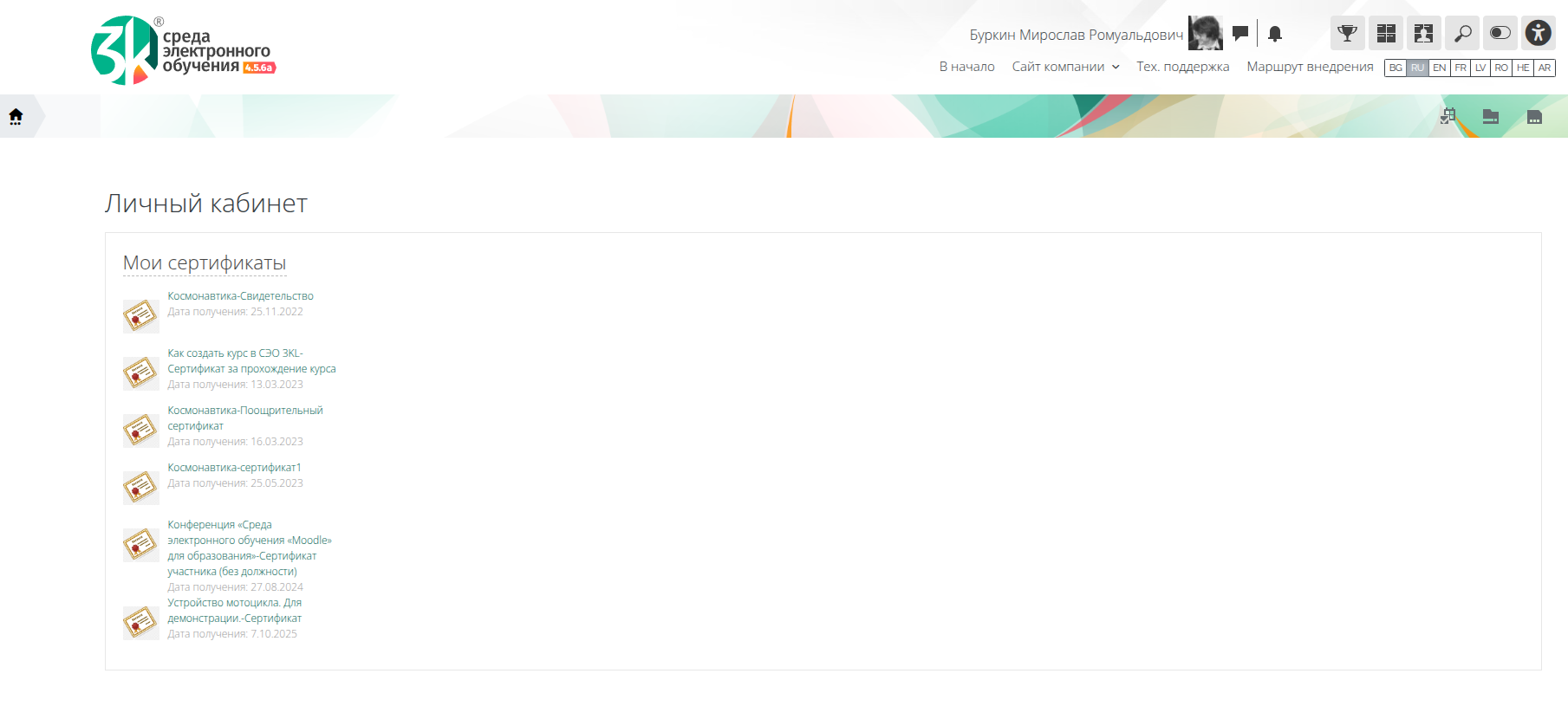The height and width of the screenshot is (706, 1568).
Task: Open user menu Буркин Мирослав Ромуальдович
Action: [x=1076, y=35]
